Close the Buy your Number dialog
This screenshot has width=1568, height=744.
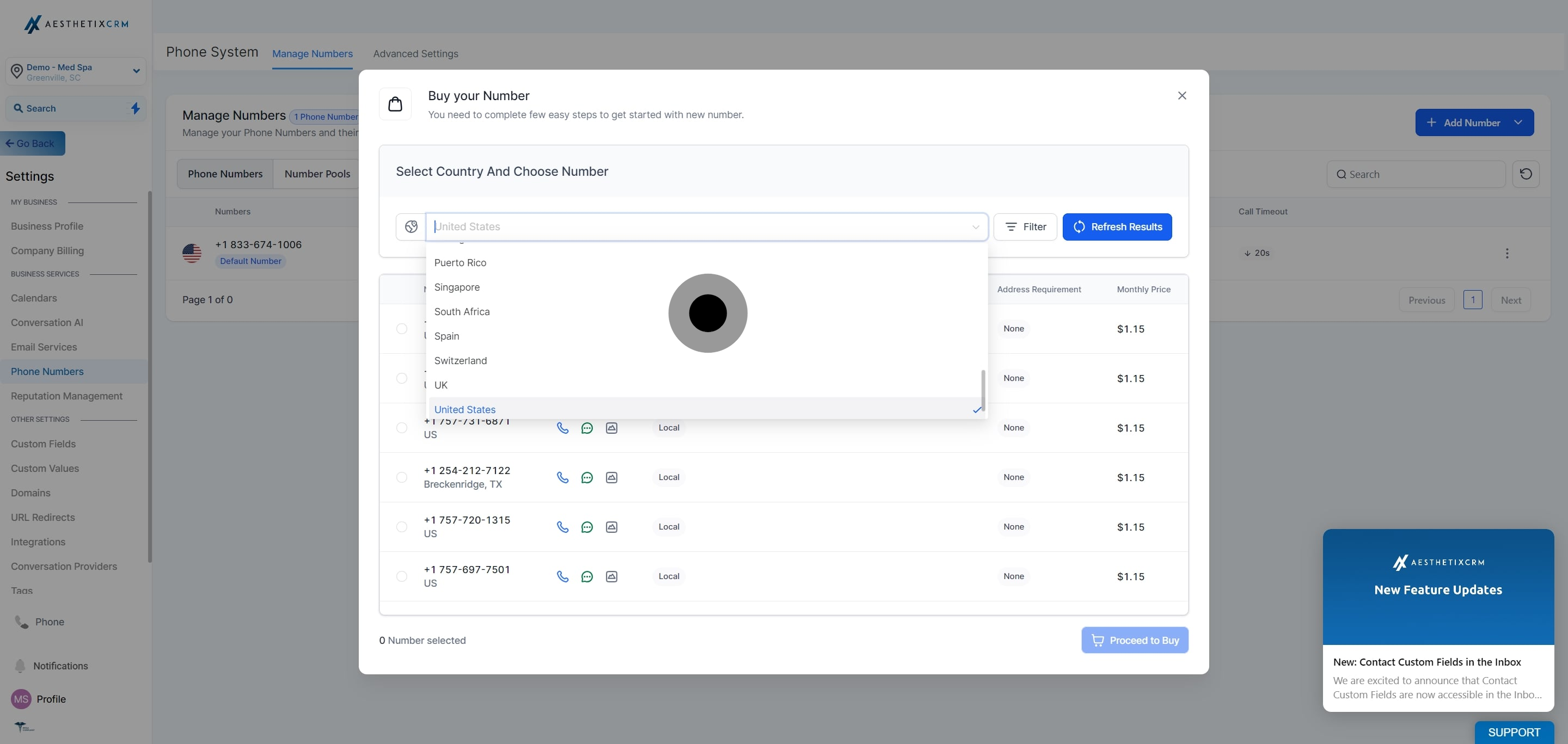click(x=1181, y=95)
